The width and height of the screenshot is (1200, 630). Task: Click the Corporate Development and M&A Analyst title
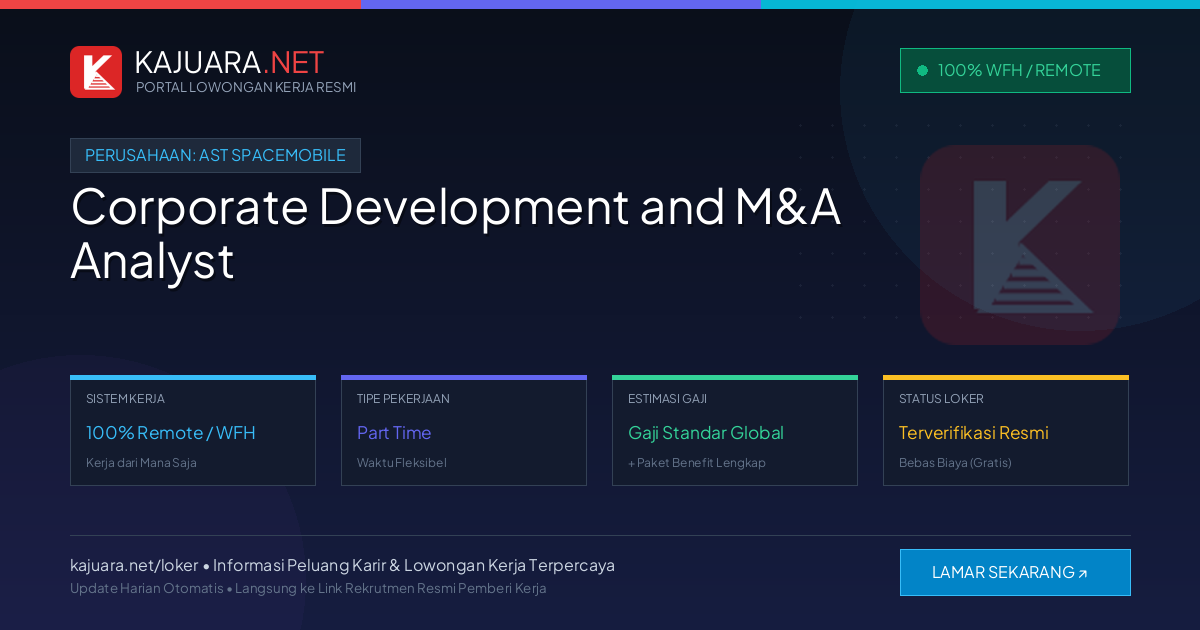tap(455, 233)
